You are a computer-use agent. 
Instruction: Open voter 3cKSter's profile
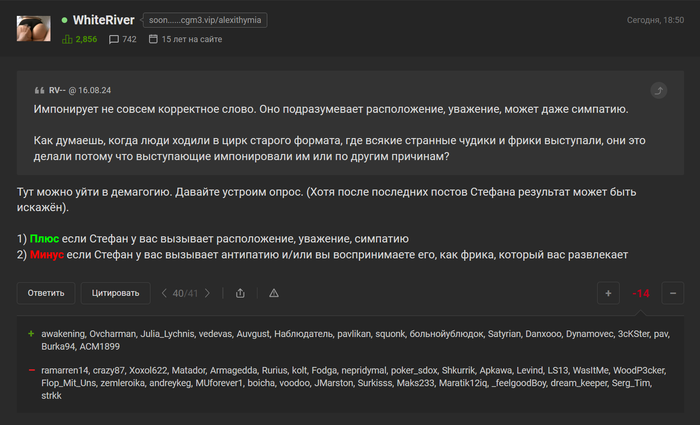[x=633, y=334]
